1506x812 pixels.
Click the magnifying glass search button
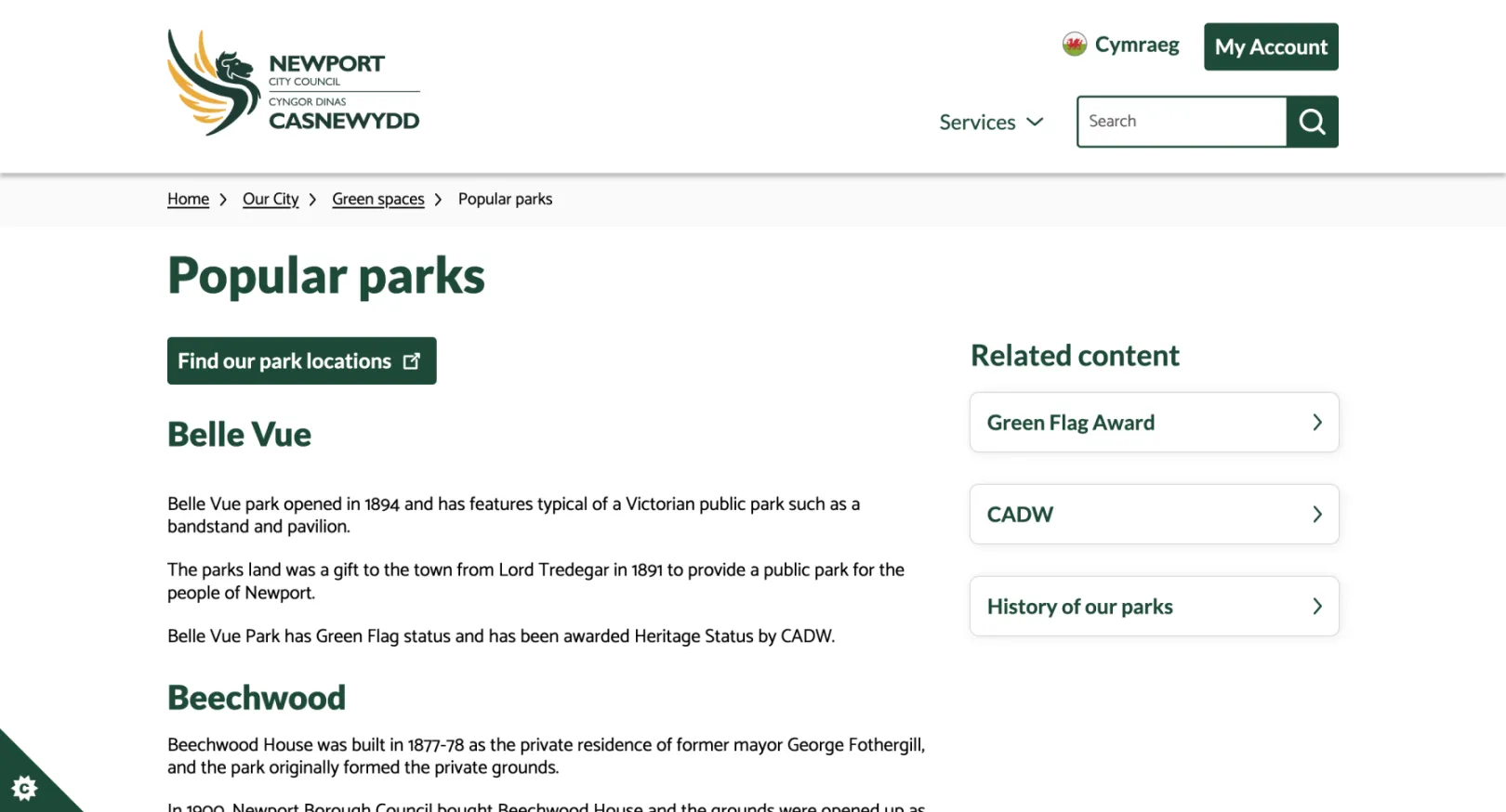point(1312,122)
